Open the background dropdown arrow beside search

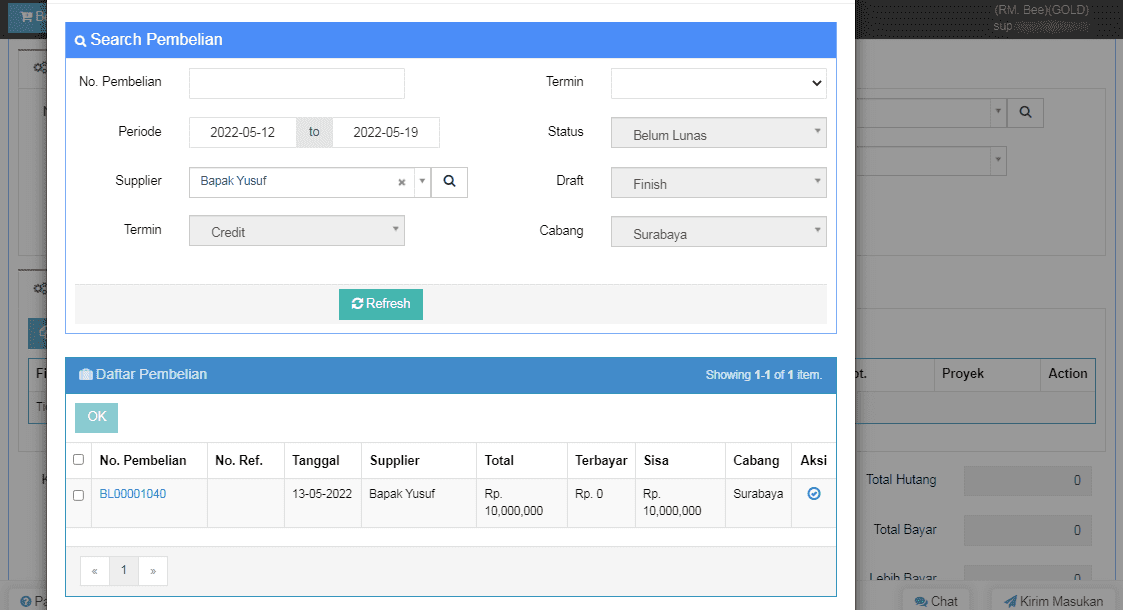(x=998, y=112)
